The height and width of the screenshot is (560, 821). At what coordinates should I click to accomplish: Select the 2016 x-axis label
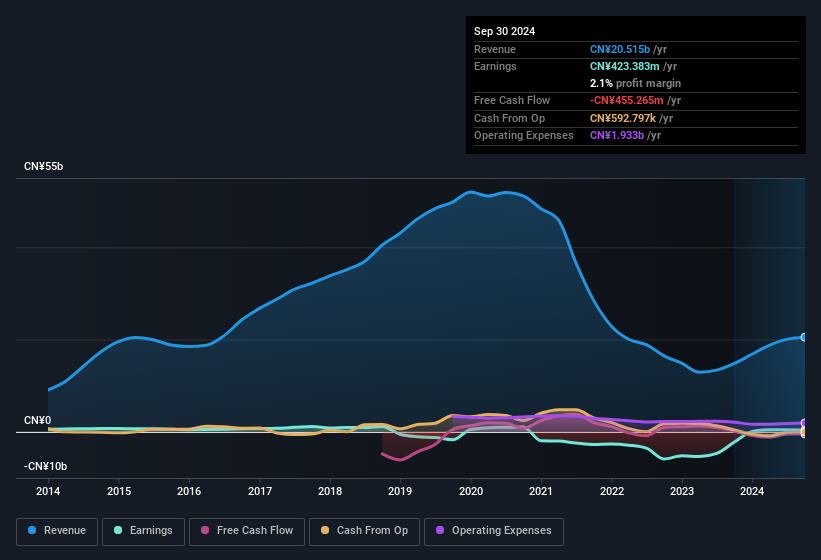[189, 491]
